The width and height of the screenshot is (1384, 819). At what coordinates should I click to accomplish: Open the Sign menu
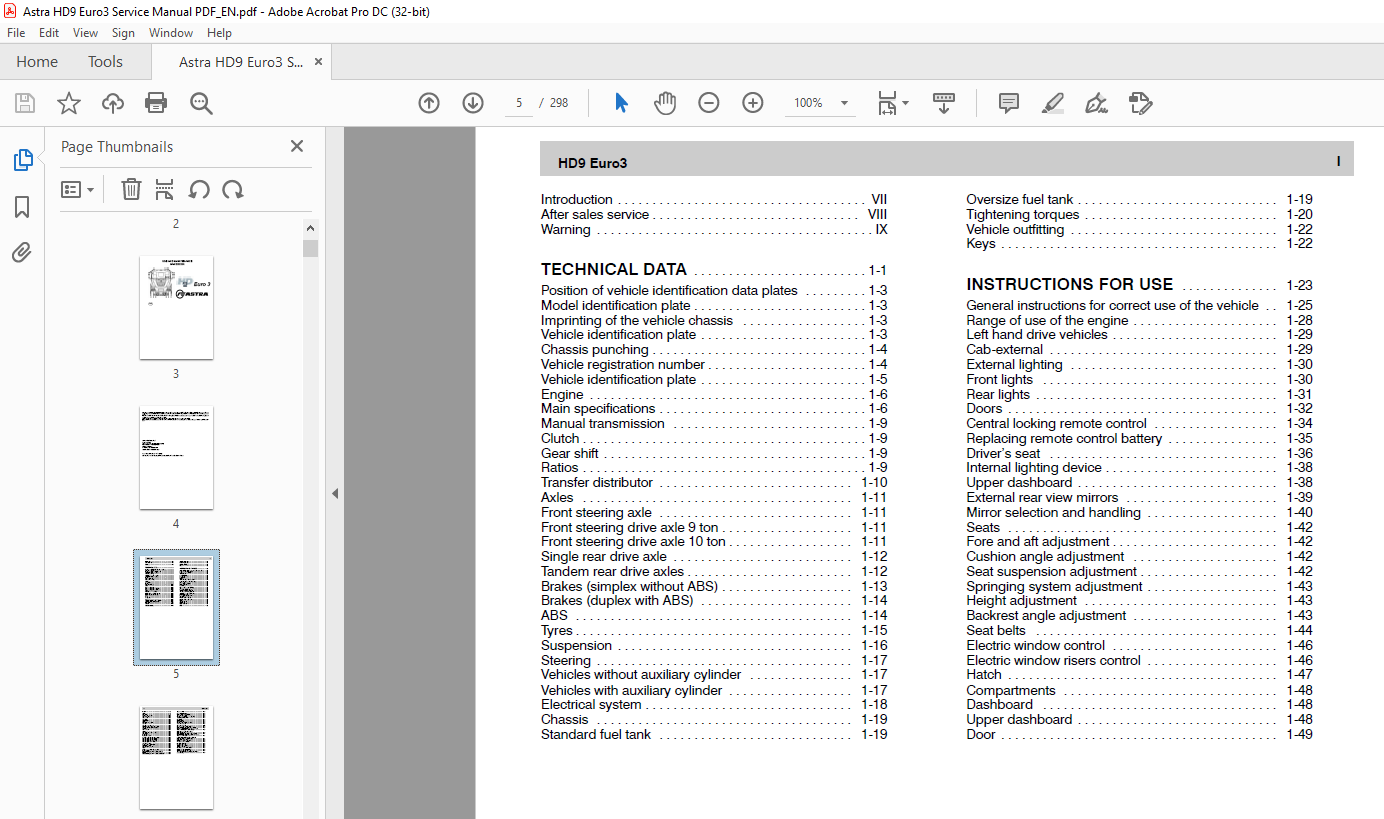[x=123, y=33]
